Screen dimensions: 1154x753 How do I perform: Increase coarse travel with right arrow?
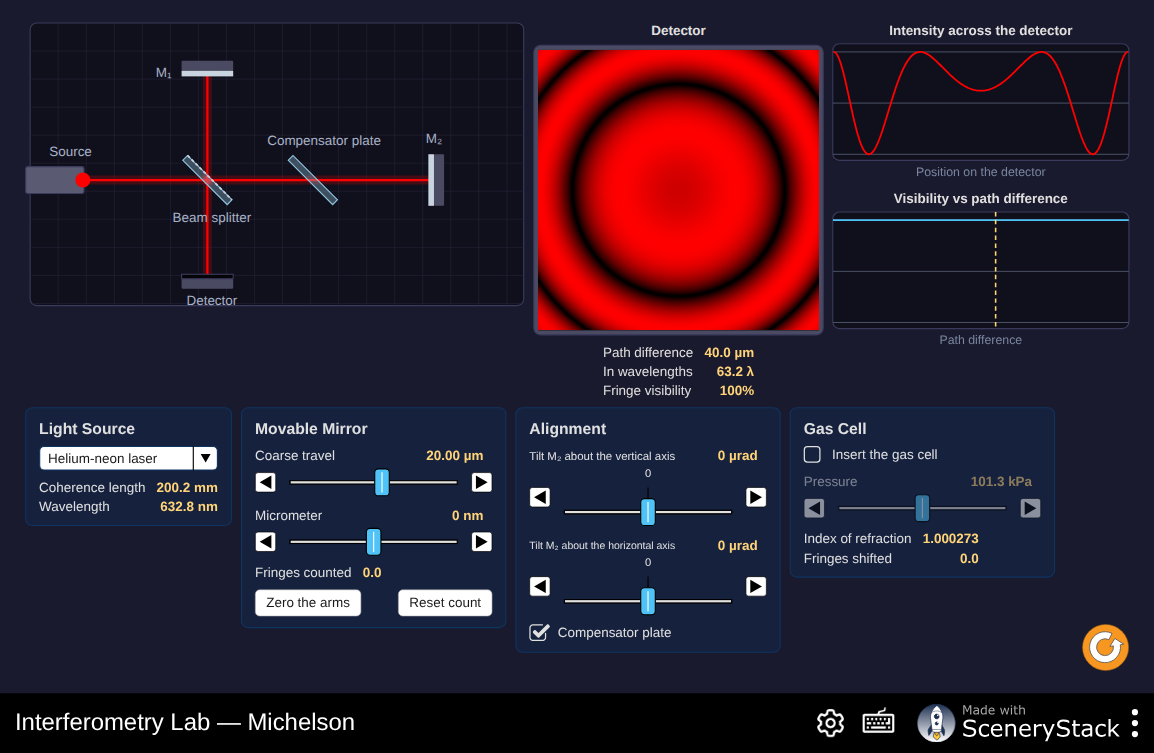click(481, 482)
